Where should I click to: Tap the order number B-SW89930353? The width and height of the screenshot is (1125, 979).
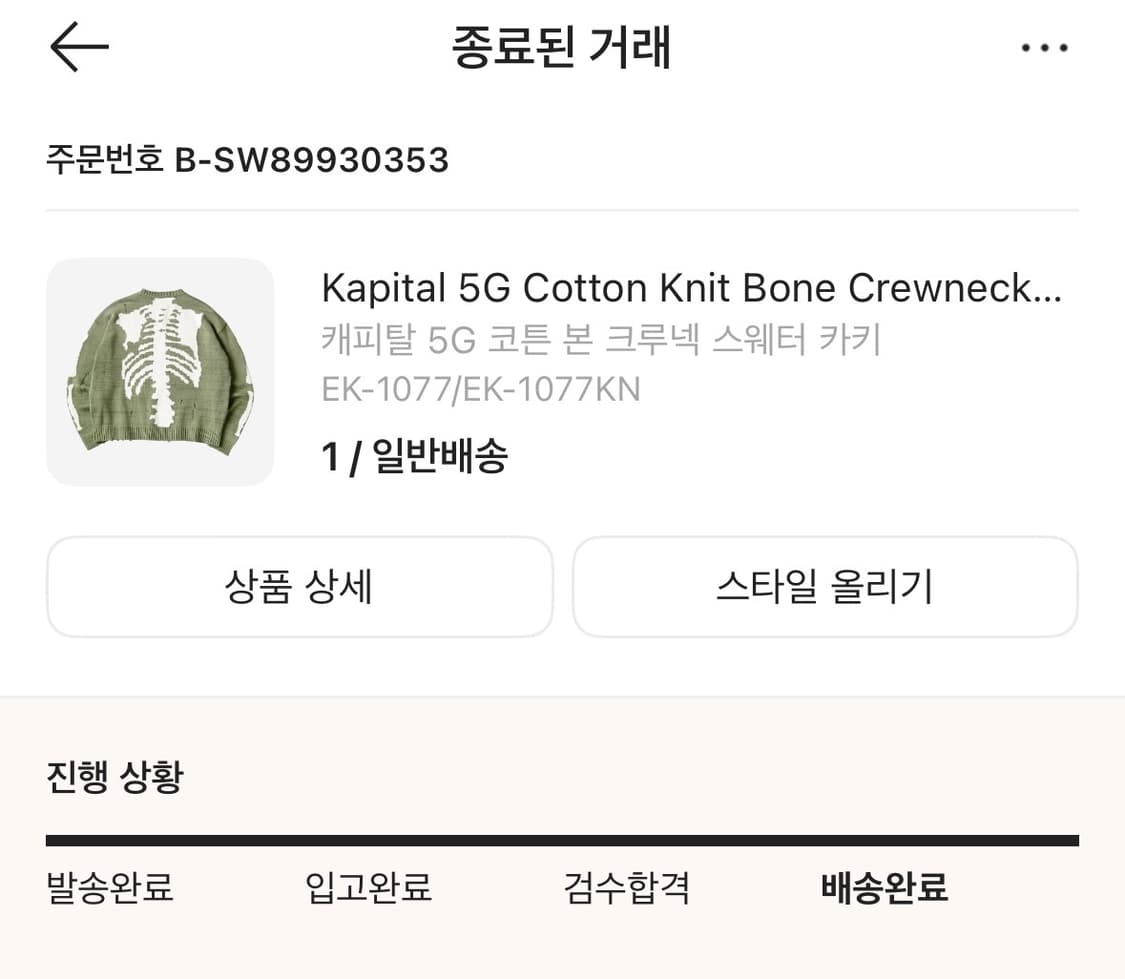[x=312, y=159]
